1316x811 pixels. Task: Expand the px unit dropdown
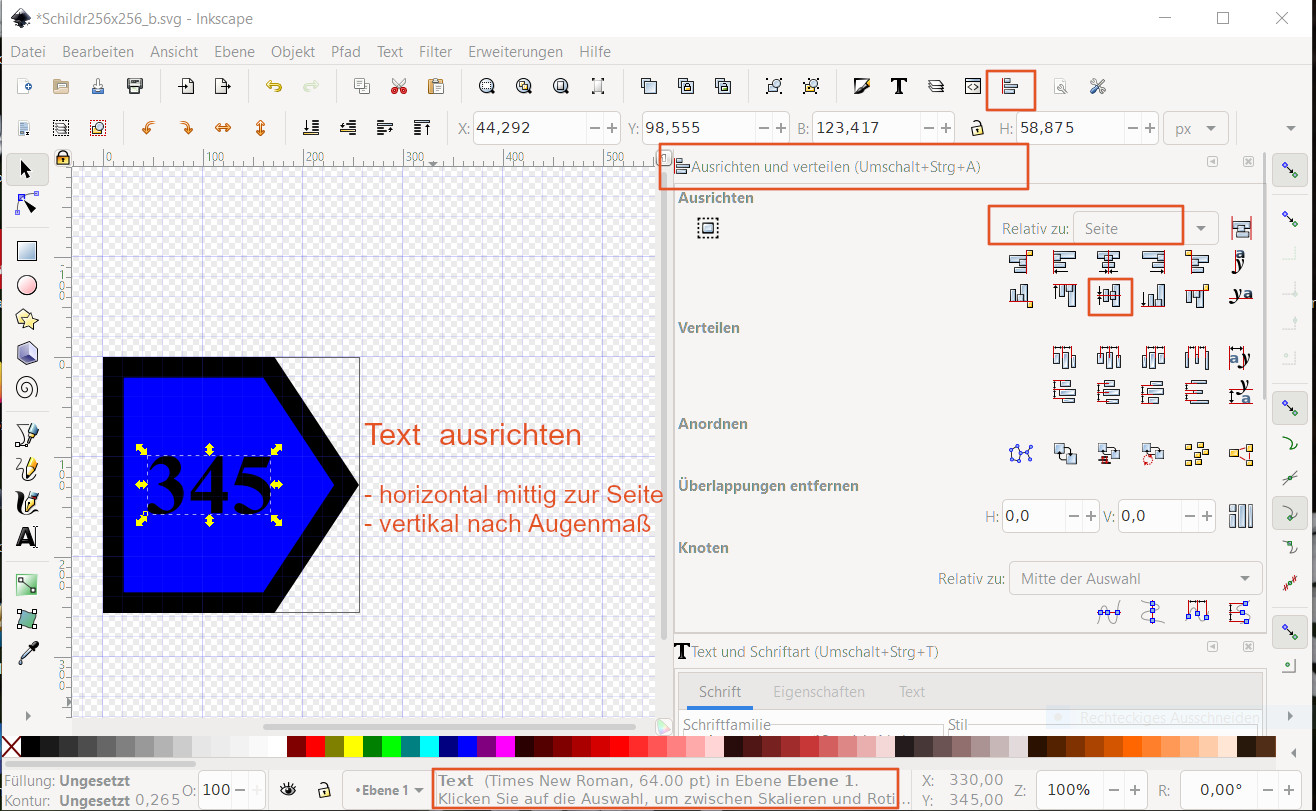(x=1195, y=129)
